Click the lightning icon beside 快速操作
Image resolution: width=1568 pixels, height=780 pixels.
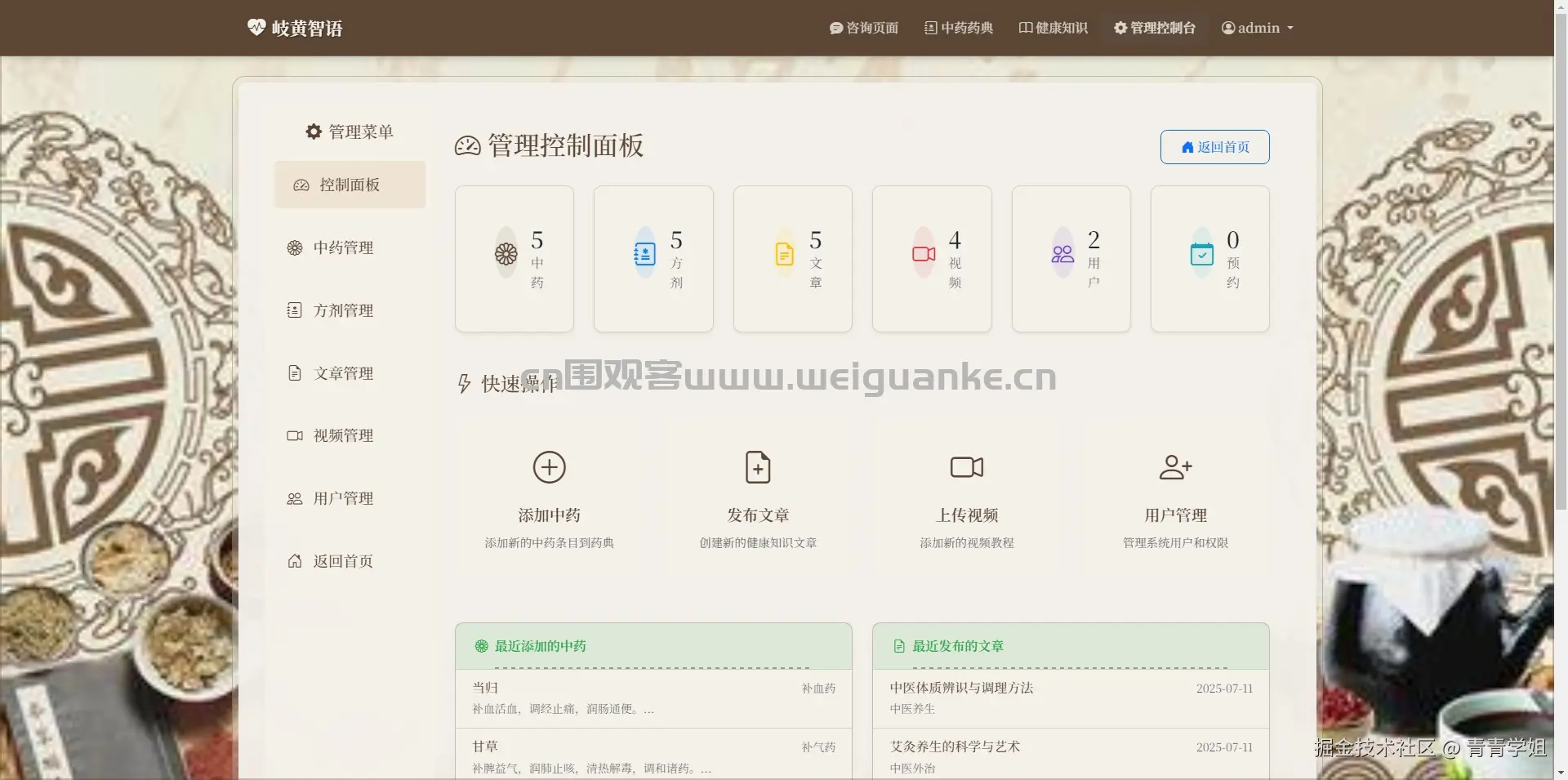(464, 384)
